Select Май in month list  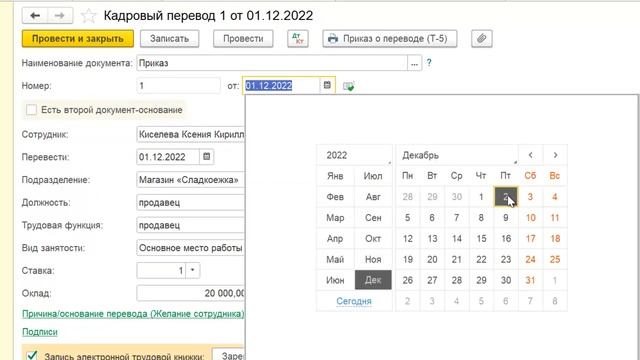coord(335,259)
